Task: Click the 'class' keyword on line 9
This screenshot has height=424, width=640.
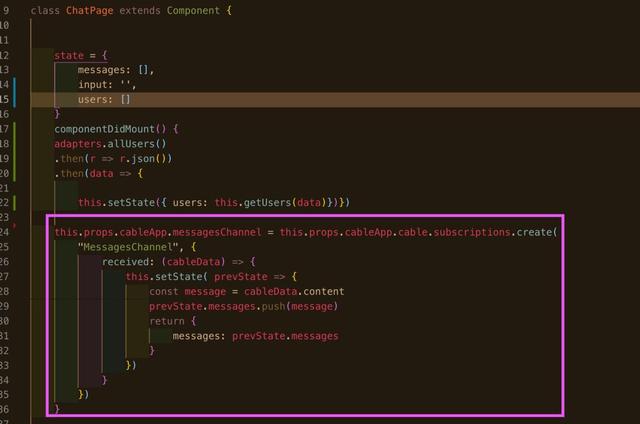Action: click(45, 11)
